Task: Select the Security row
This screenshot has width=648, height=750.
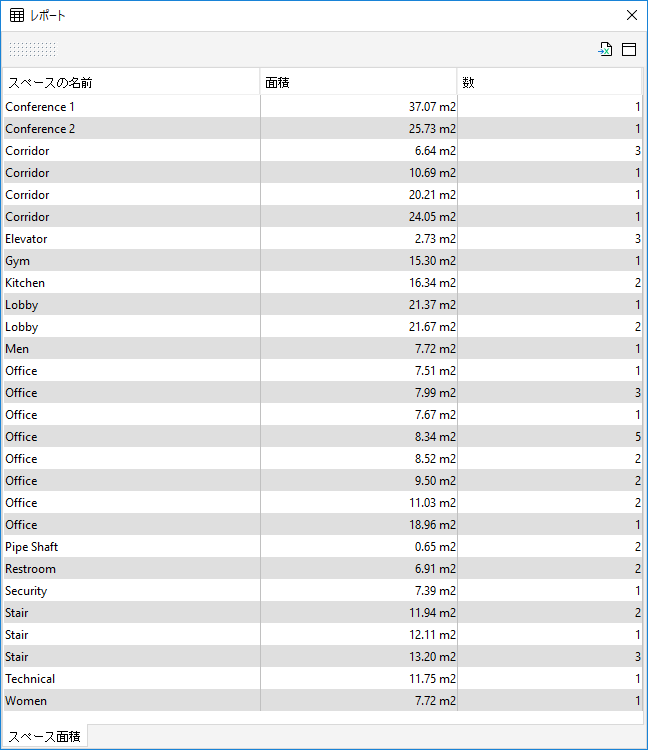Action: point(323,591)
